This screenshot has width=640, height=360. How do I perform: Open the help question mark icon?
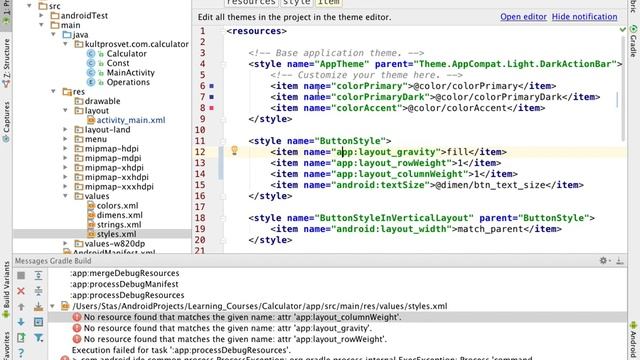pos(21,352)
